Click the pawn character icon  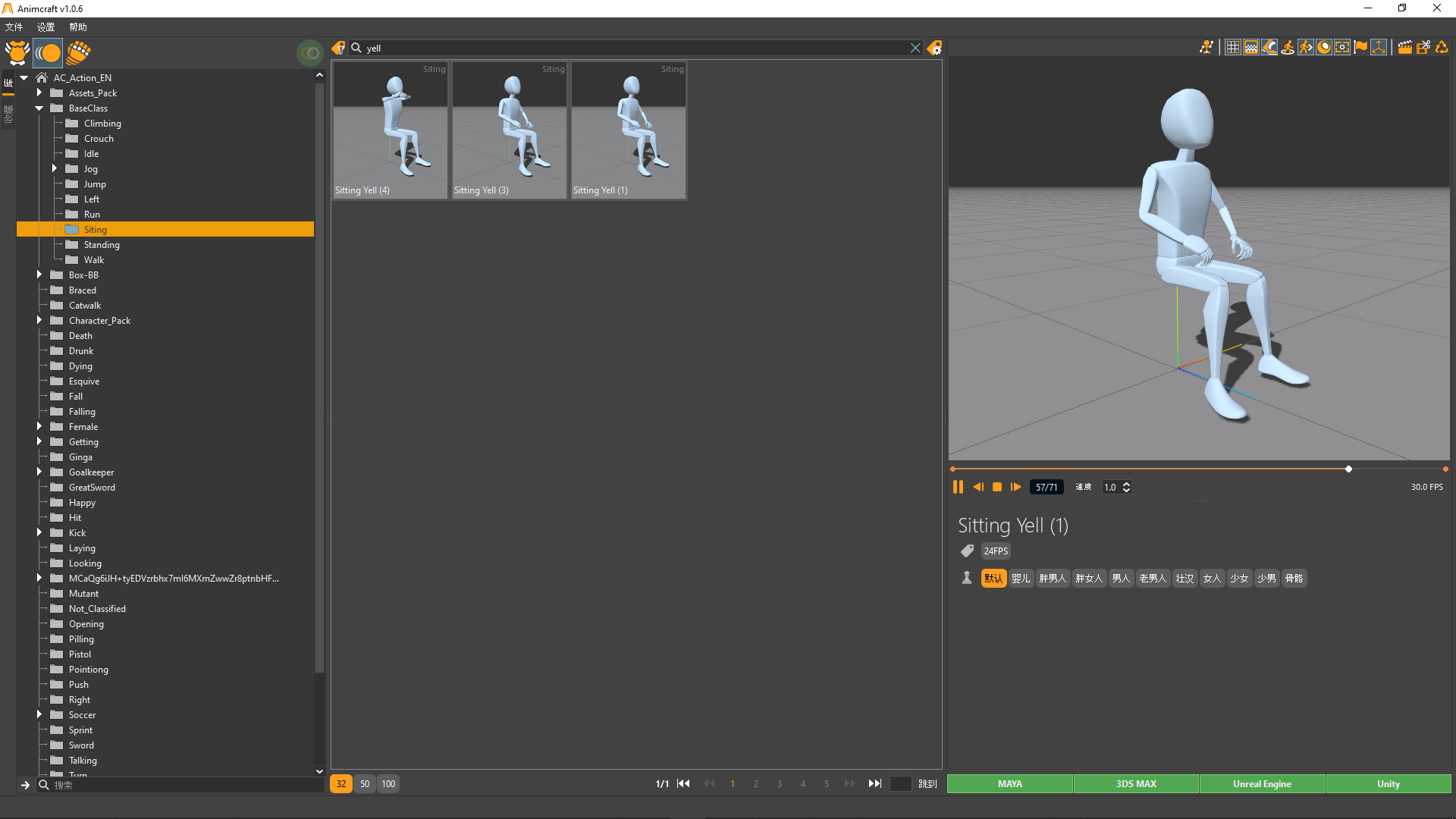coord(967,578)
